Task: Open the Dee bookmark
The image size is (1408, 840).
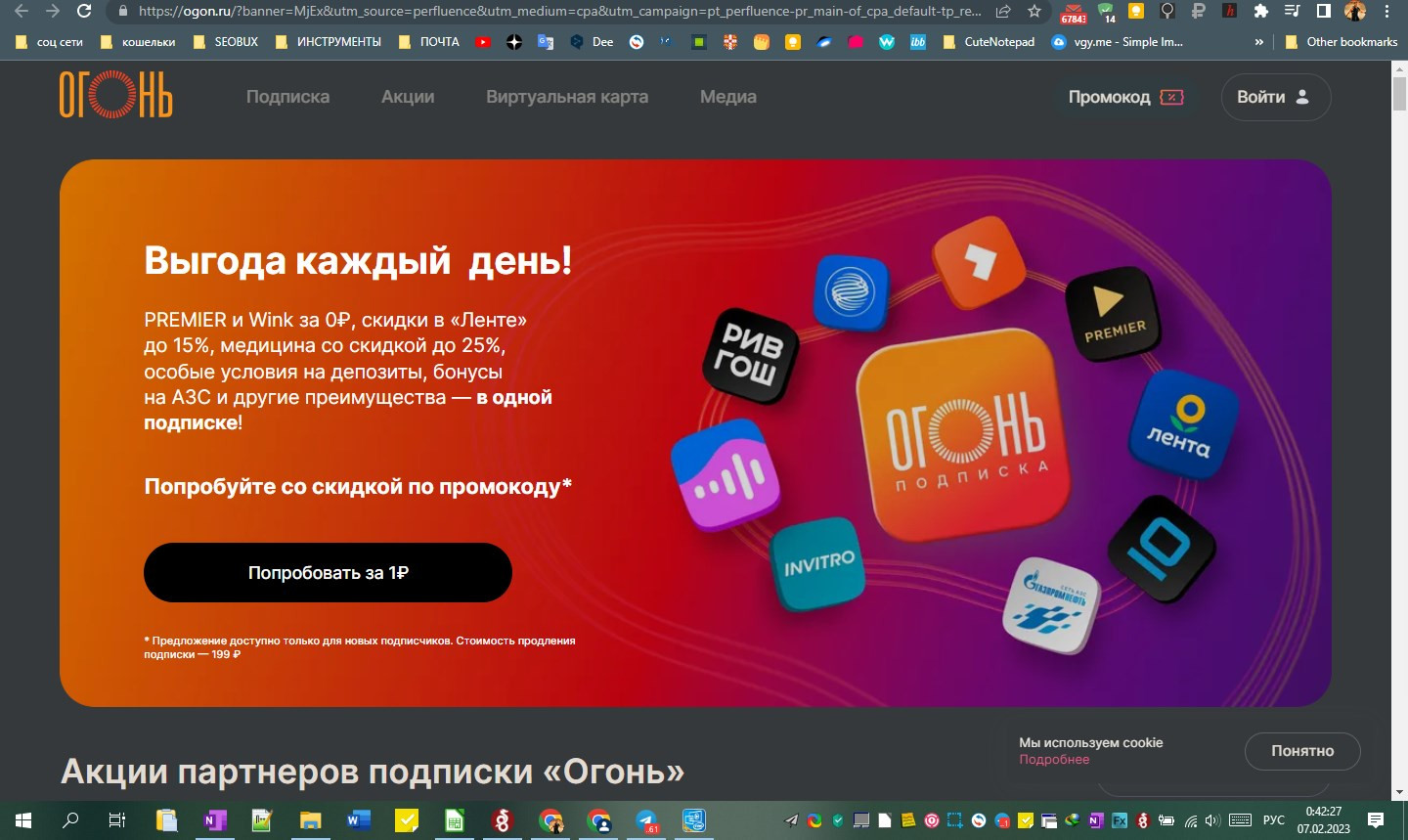Action: (592, 42)
